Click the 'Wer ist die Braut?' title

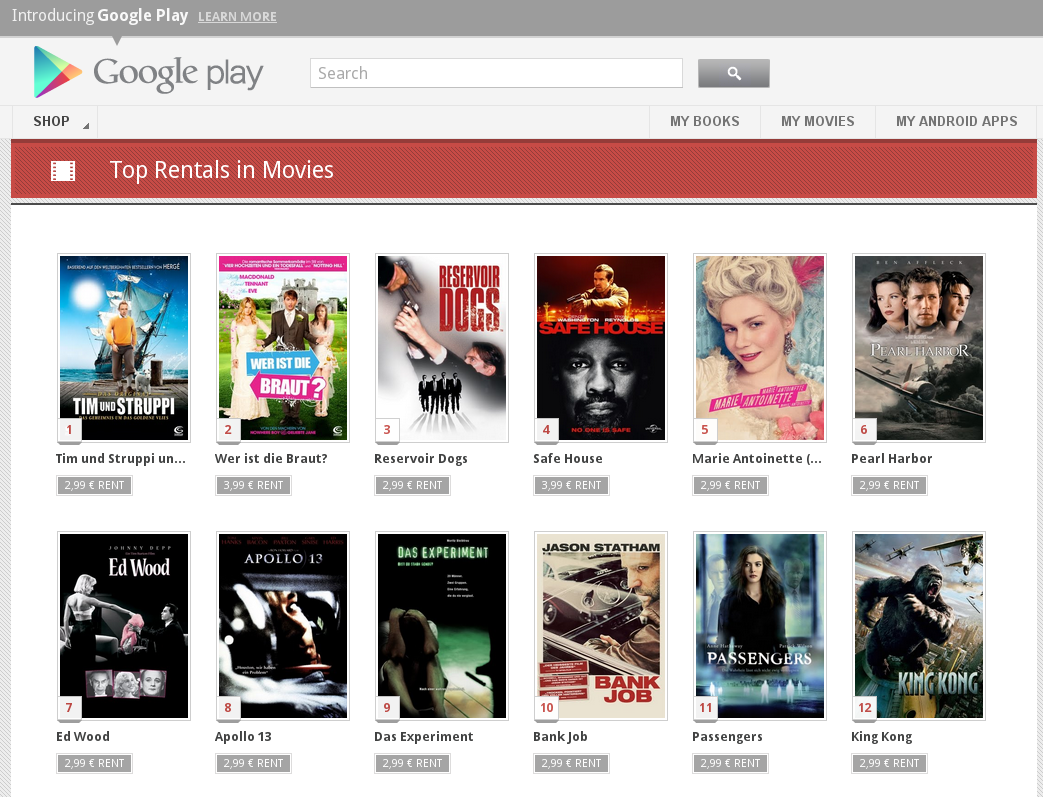(271, 458)
